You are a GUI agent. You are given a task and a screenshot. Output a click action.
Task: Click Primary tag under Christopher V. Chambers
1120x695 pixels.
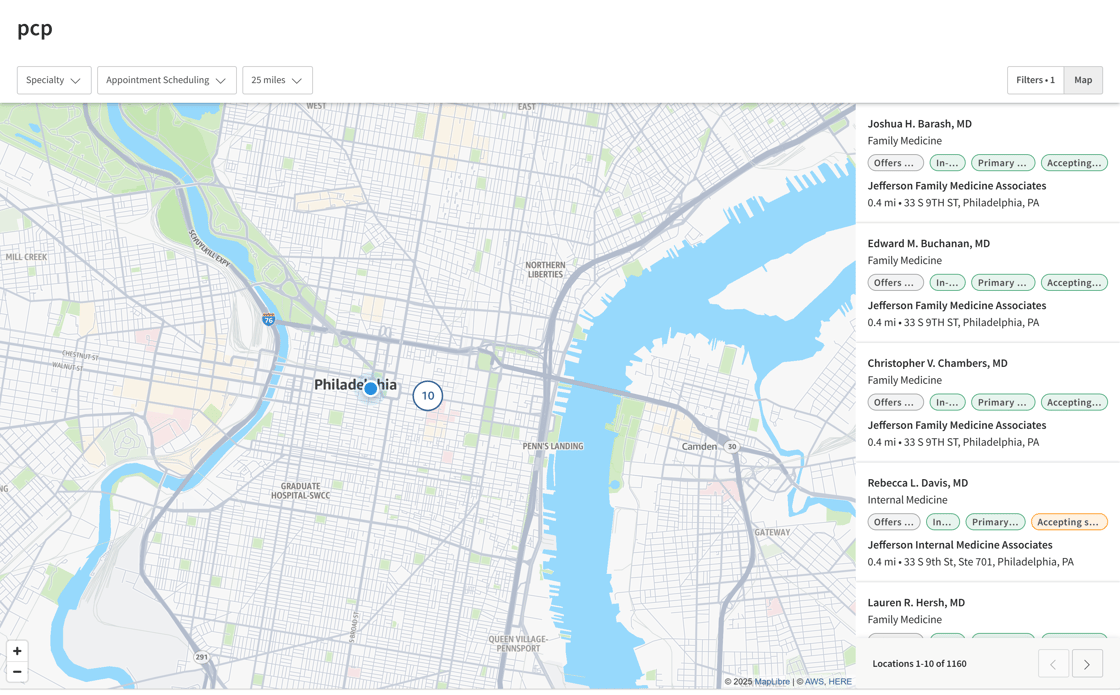pos(1003,402)
